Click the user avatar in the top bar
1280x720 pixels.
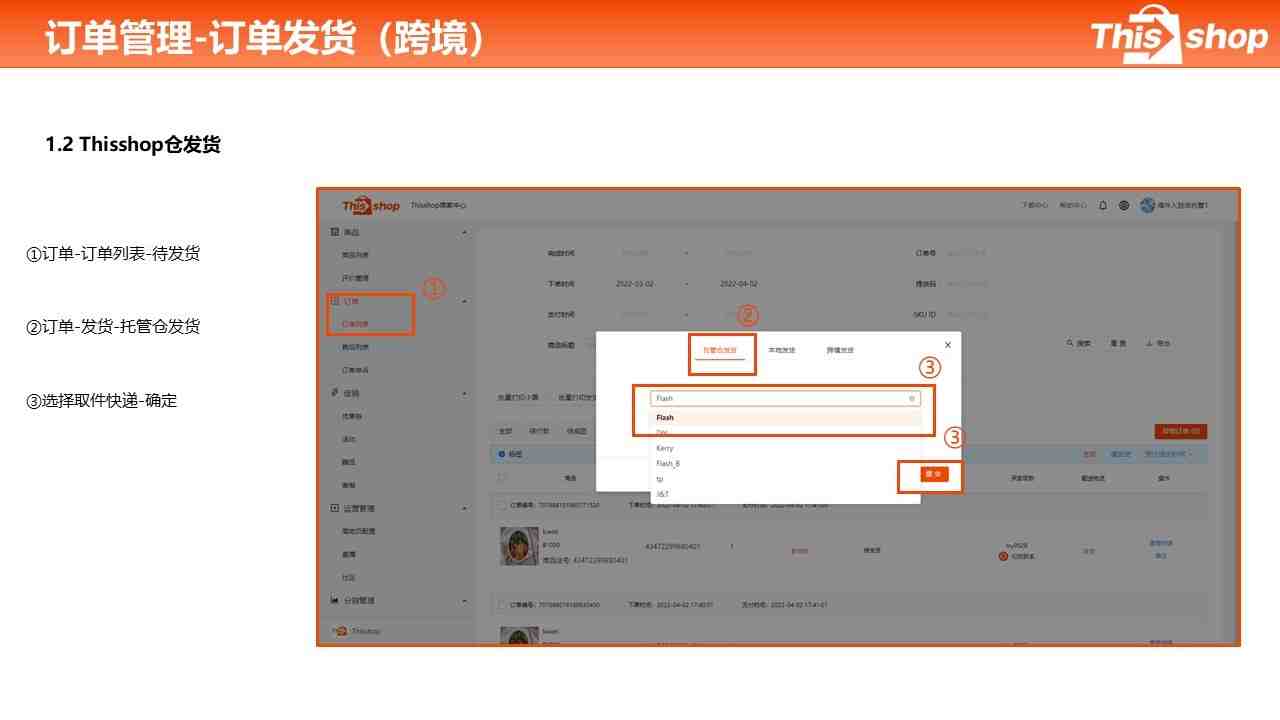click(x=1147, y=205)
